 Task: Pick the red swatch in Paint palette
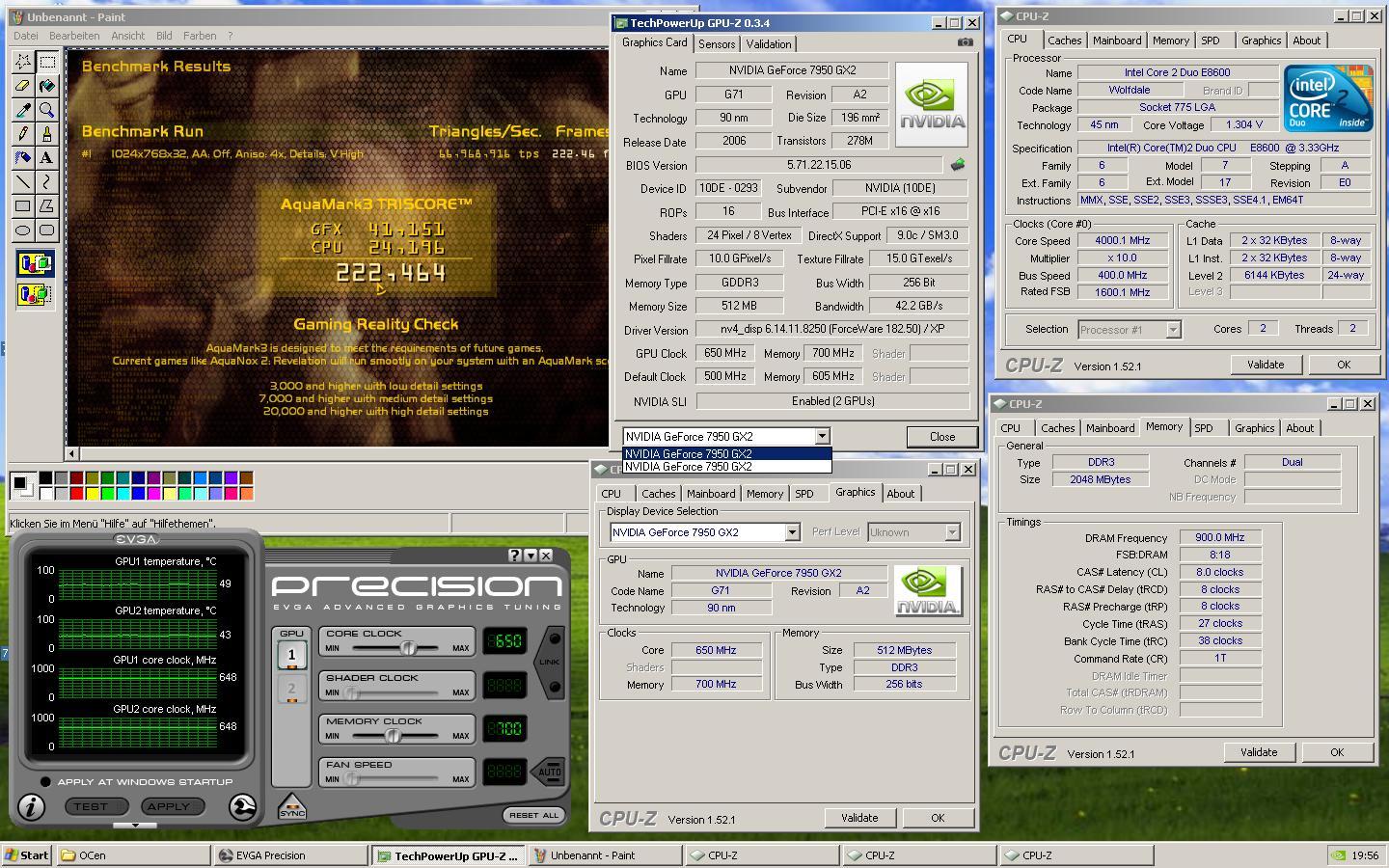click(x=75, y=494)
